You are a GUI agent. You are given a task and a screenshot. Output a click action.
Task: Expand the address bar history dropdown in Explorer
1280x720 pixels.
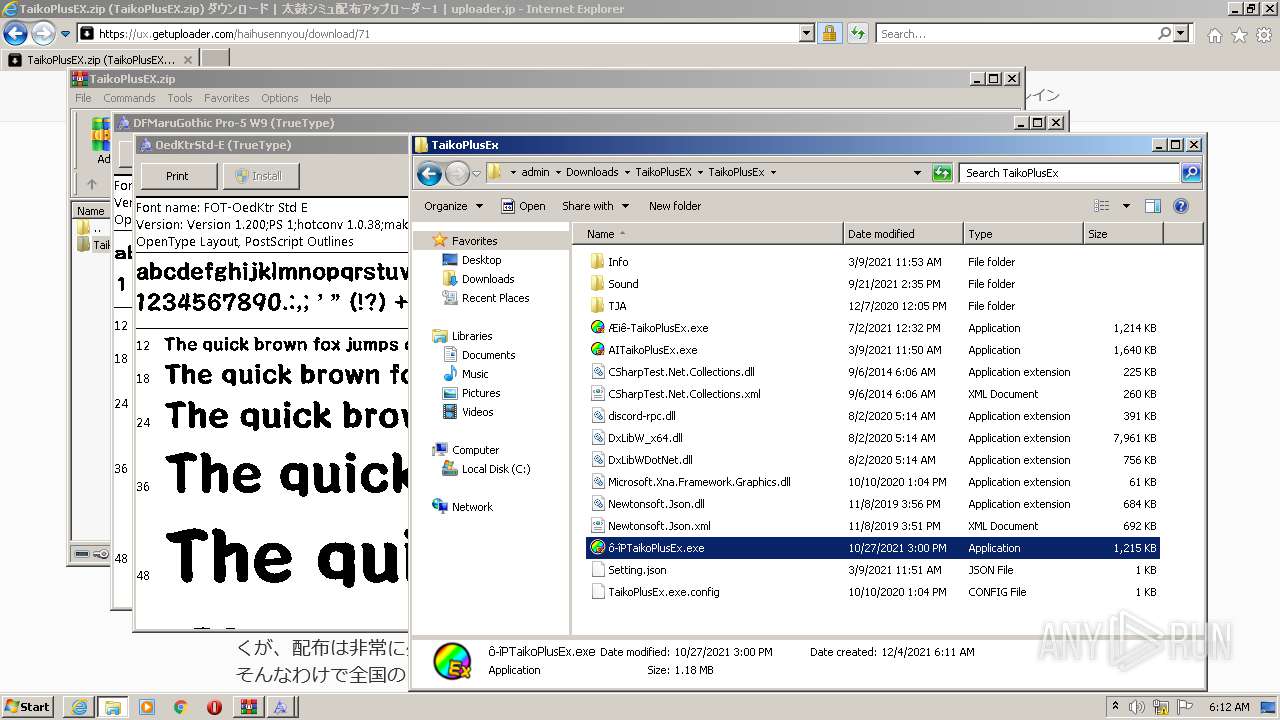click(917, 173)
